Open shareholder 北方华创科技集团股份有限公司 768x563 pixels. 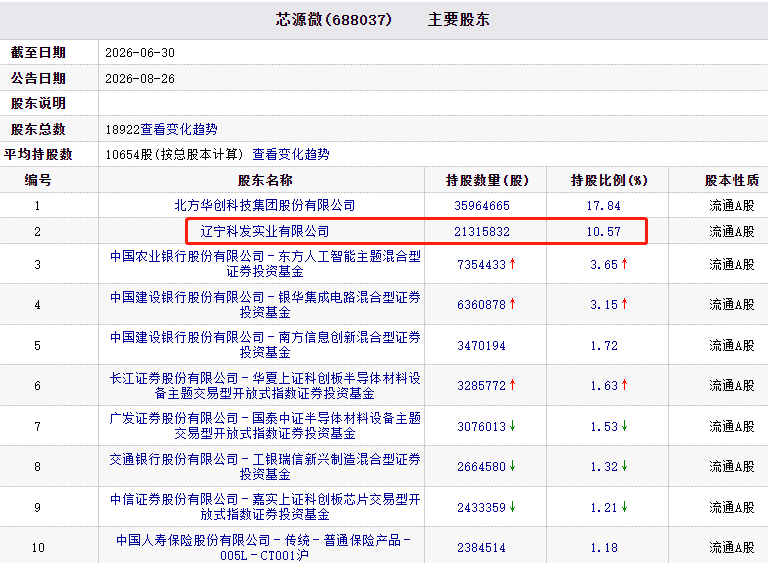(x=264, y=205)
